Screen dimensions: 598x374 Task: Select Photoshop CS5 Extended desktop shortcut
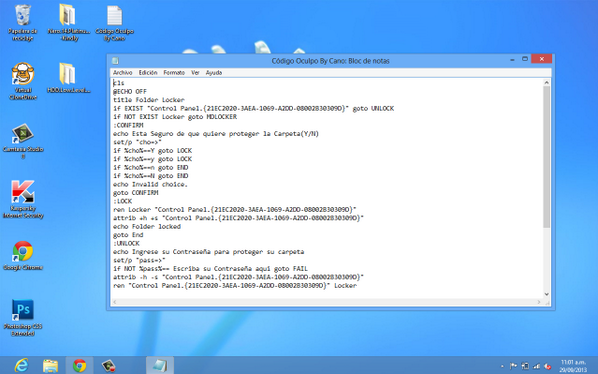[x=23, y=318]
